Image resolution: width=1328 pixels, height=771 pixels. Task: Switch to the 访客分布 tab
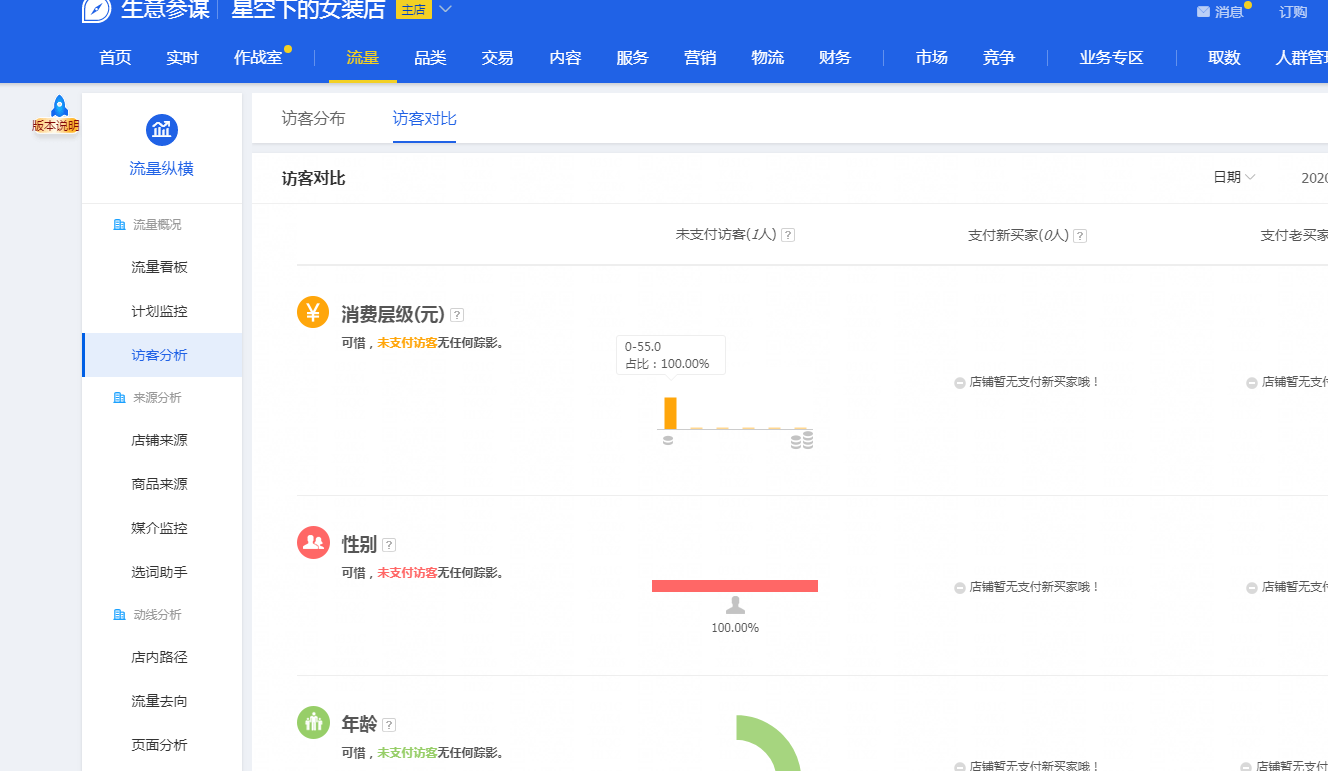pyautogui.click(x=313, y=119)
